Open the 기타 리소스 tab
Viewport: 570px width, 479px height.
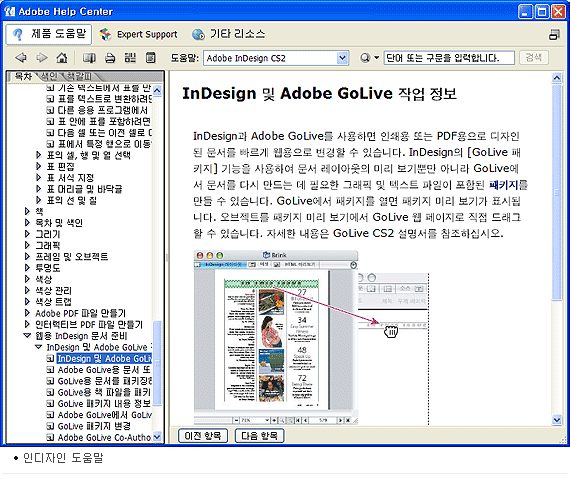(229, 35)
